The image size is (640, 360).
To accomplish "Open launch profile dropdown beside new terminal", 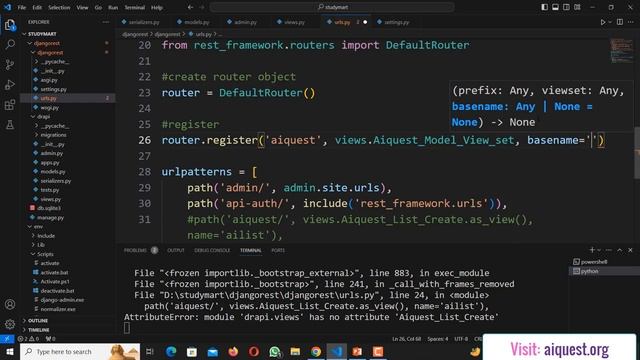I will tap(599, 250).
